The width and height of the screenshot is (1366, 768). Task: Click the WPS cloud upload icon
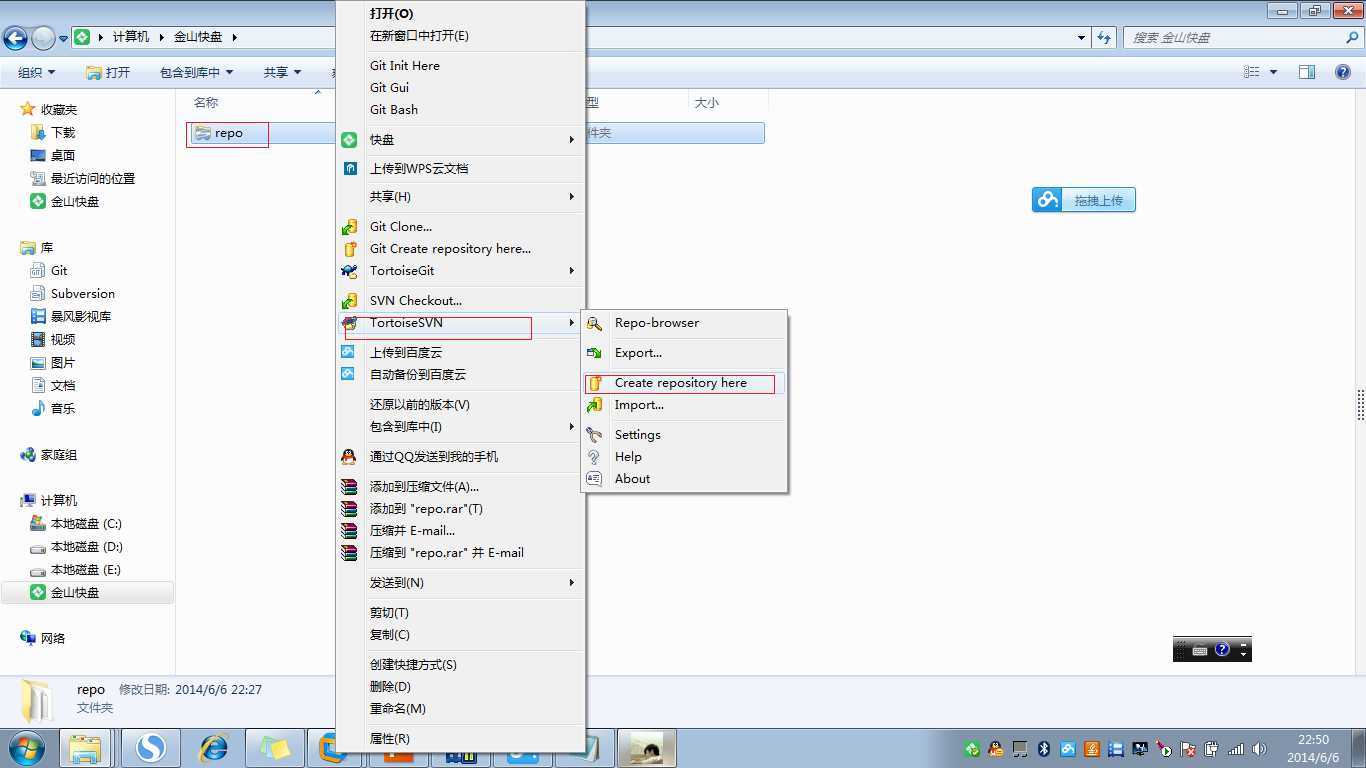[x=349, y=169]
